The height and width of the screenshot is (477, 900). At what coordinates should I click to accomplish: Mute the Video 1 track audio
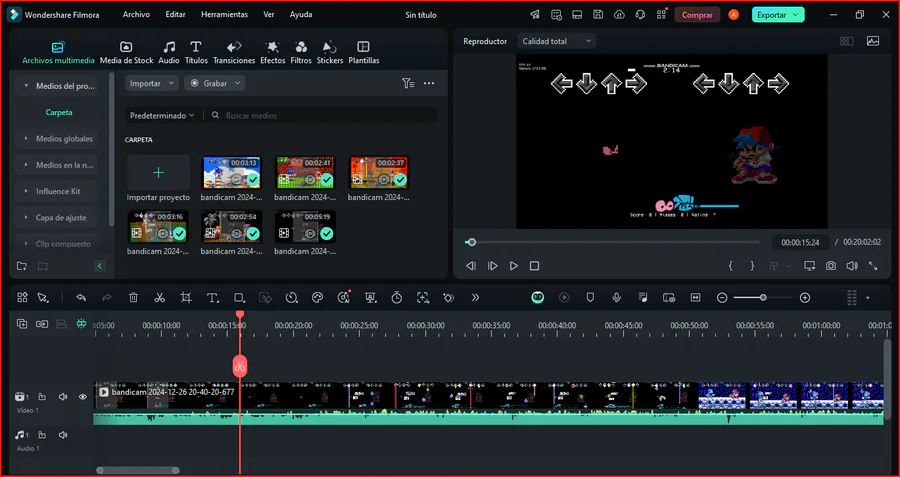(63, 397)
